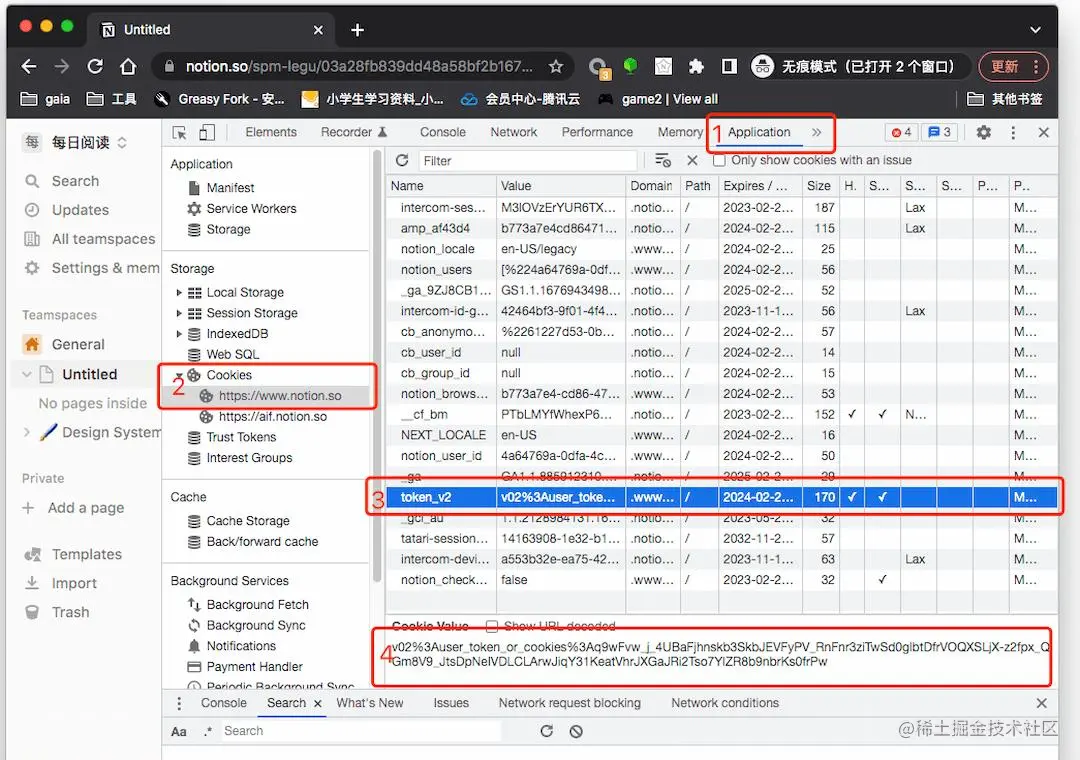Switch to the Elements tab
The width and height of the screenshot is (1080, 760).
click(271, 132)
